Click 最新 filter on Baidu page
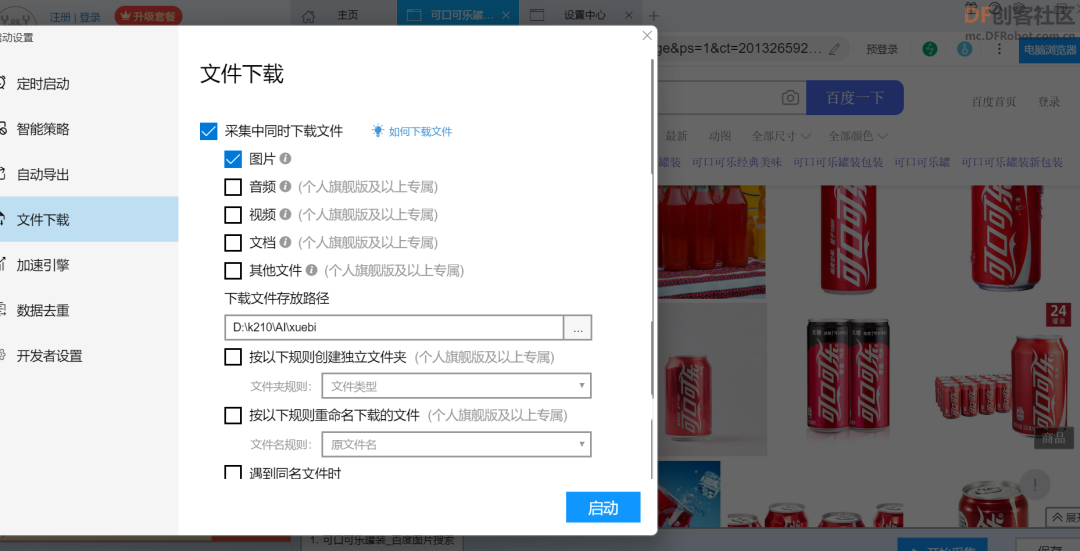Screen dimensions: 1080x551 click(x=676, y=136)
